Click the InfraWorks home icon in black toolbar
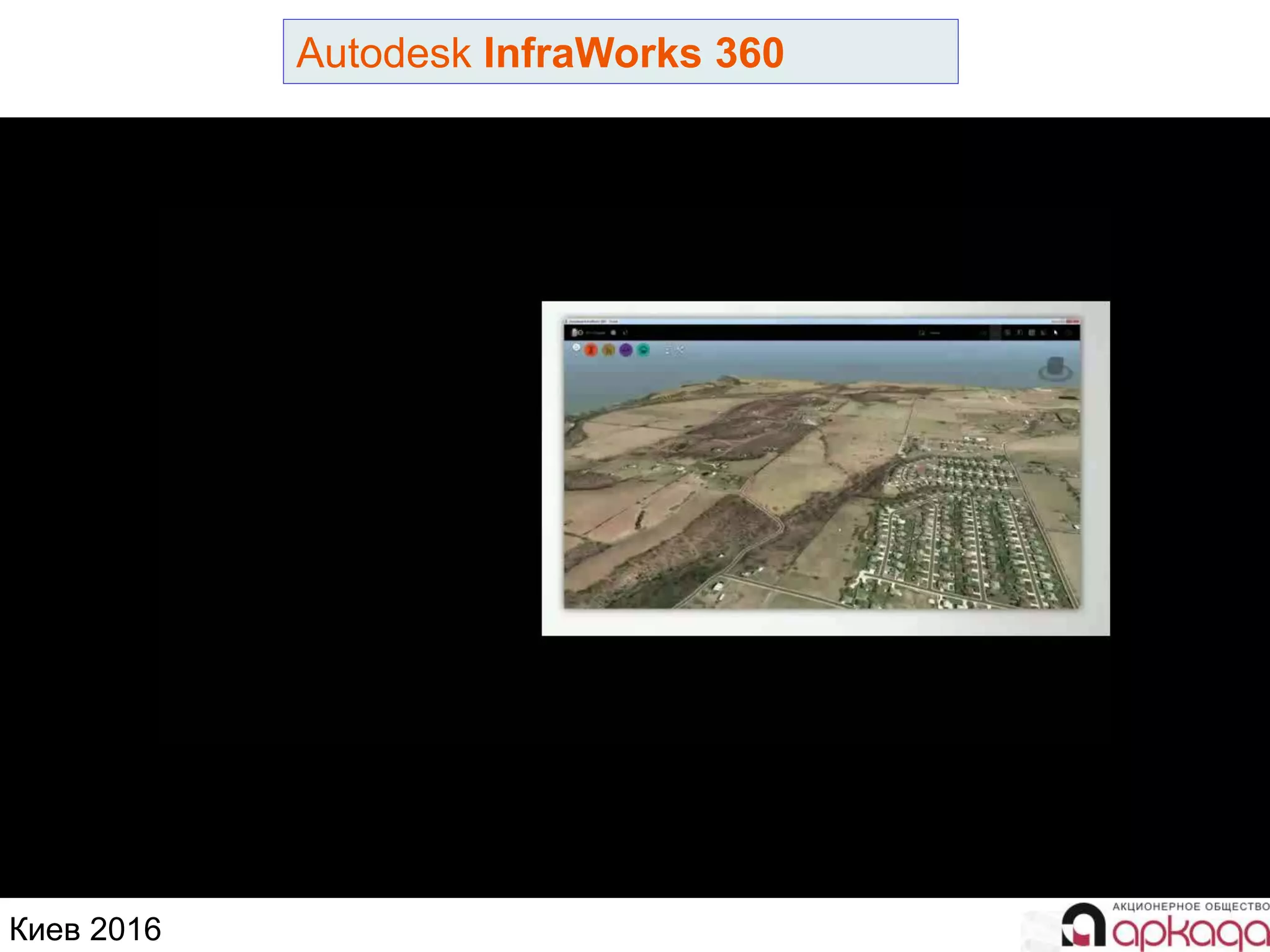The width and height of the screenshot is (1270, 952). [576, 333]
